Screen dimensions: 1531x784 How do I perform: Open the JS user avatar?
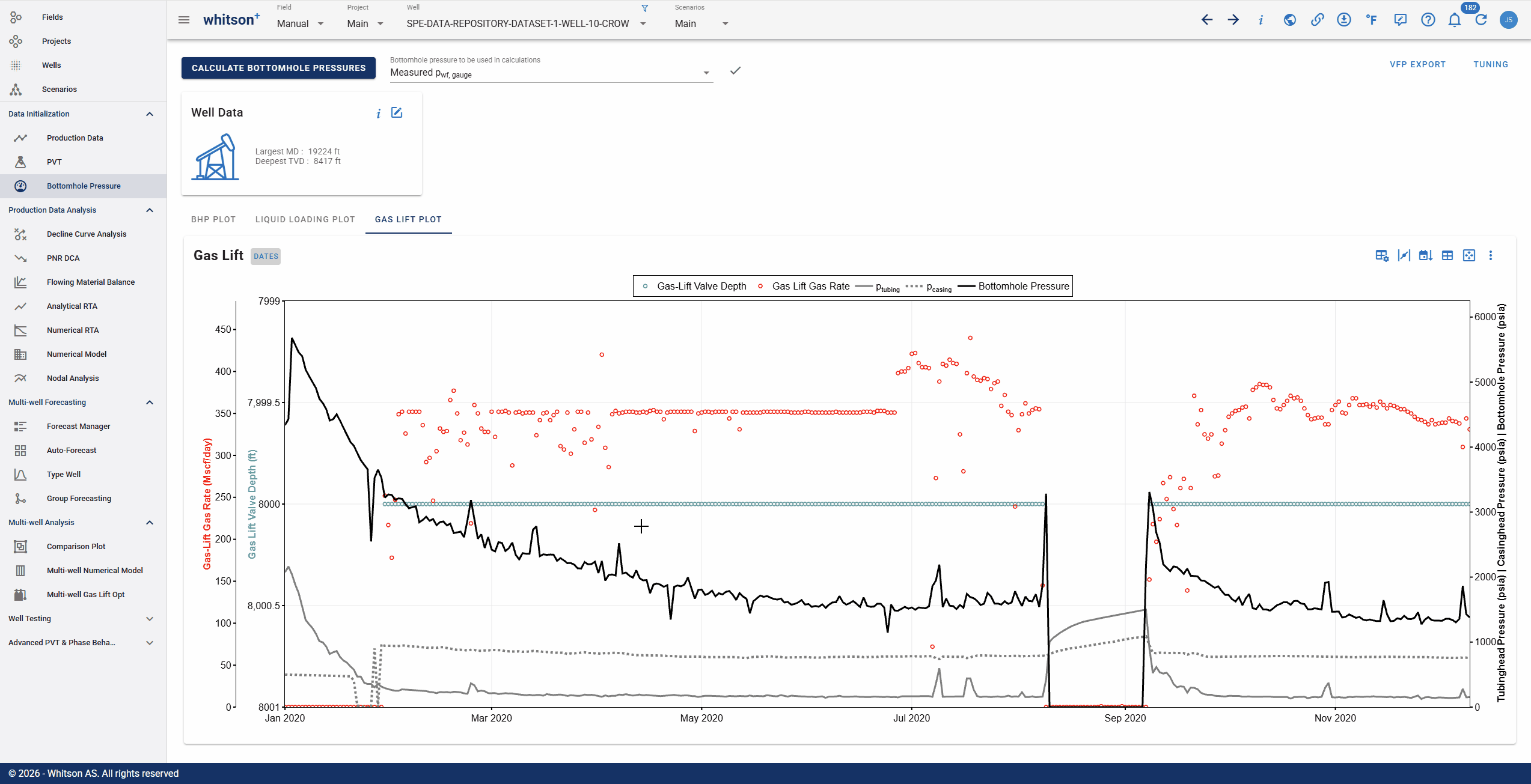point(1509,20)
